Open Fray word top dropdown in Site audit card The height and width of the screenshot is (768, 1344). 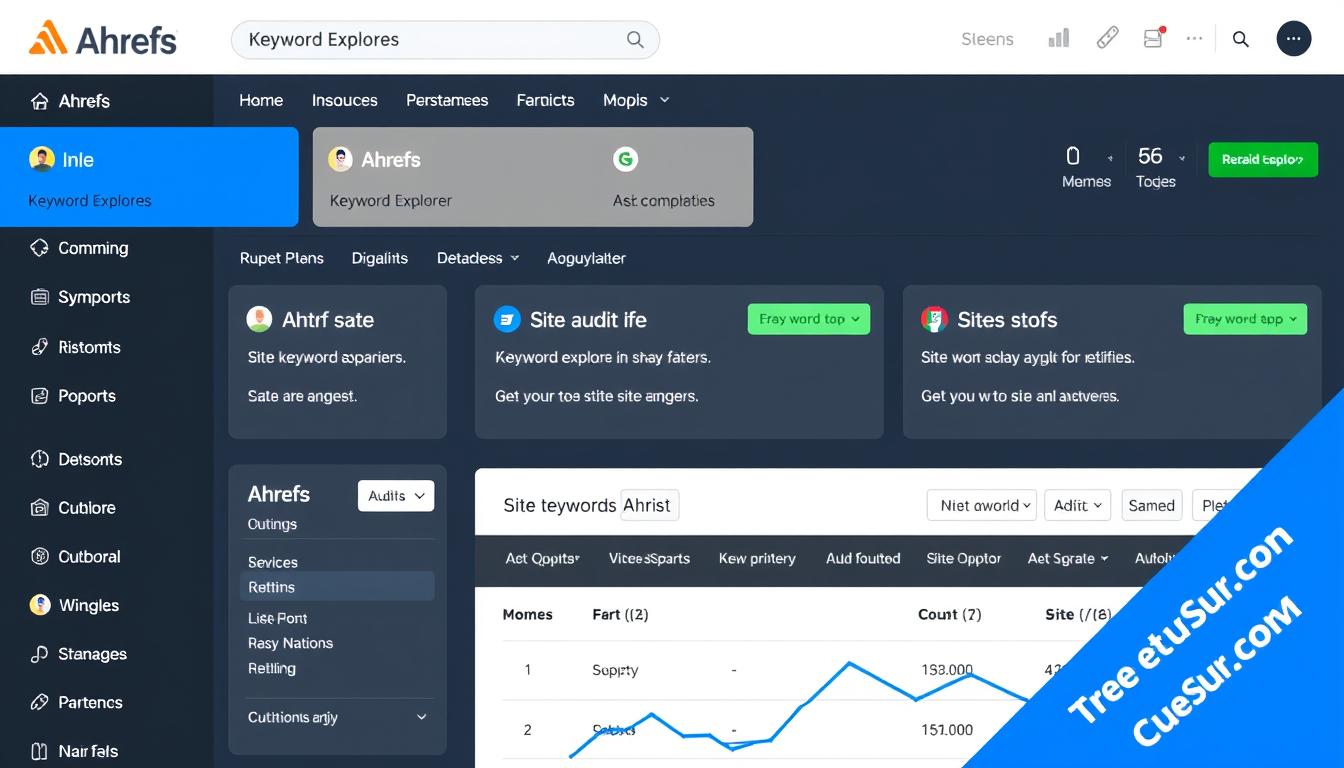809,319
